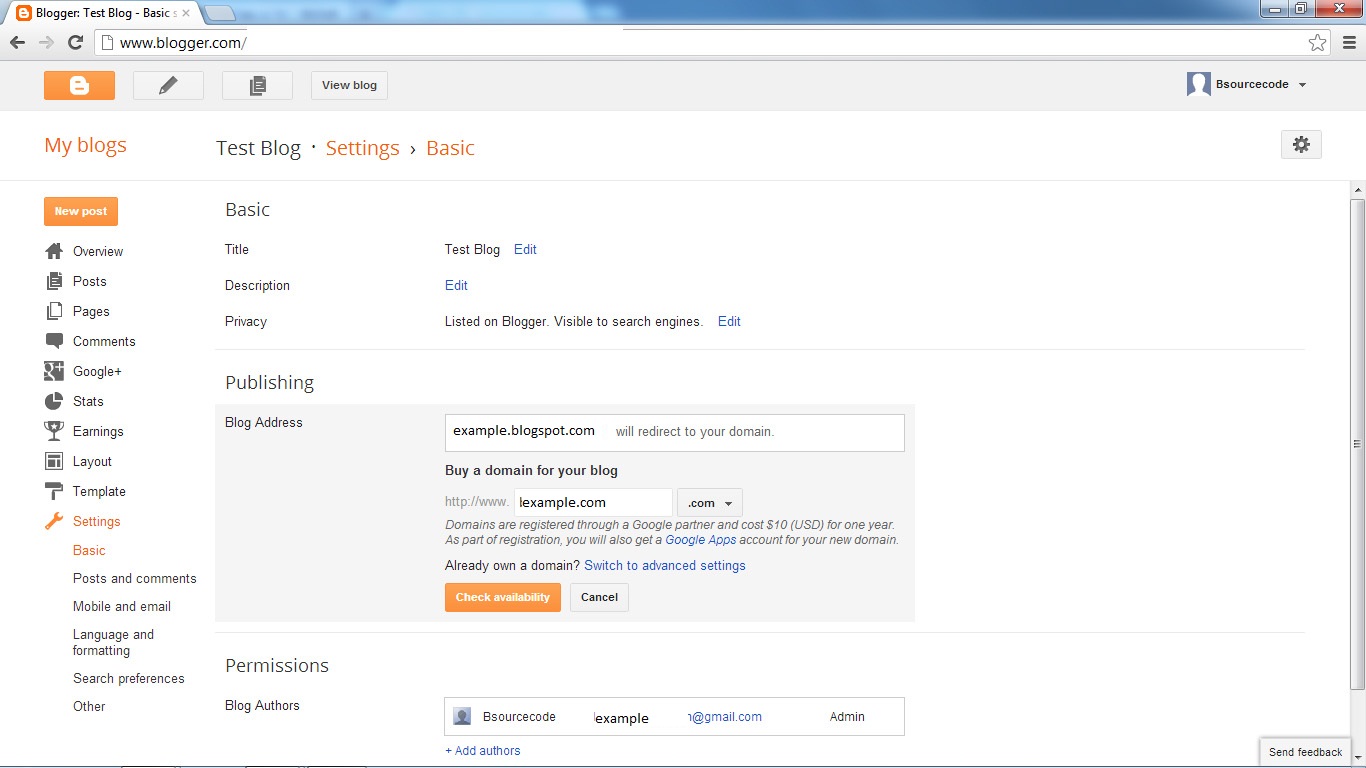This screenshot has height=768, width=1366.
Task: Open the posts list document icon
Action: [257, 85]
